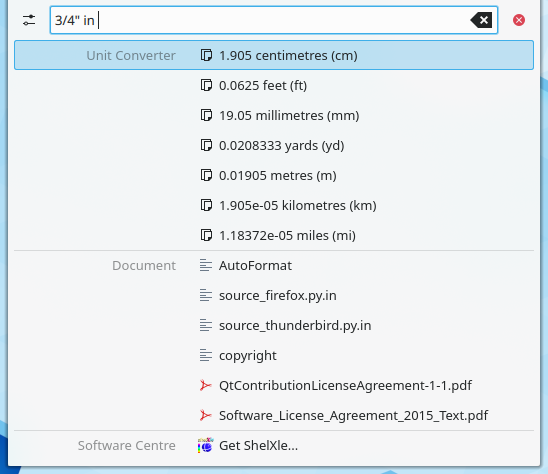Click text icon beside copyright document
The image size is (548, 474).
point(206,356)
